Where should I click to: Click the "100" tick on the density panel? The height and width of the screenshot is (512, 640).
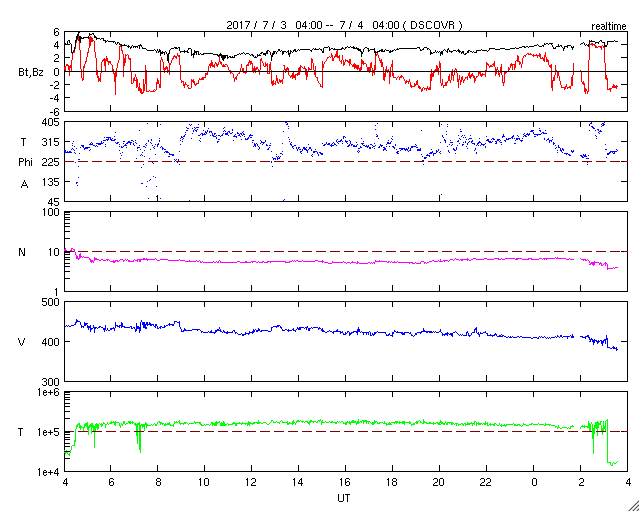point(52,213)
